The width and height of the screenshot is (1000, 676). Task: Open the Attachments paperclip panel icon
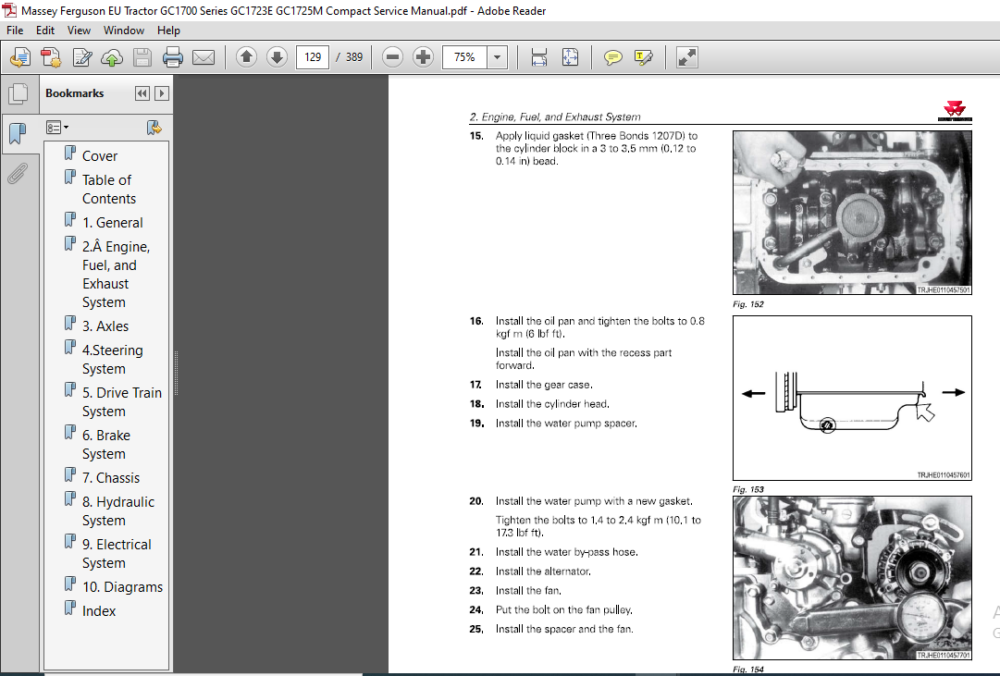pos(18,173)
